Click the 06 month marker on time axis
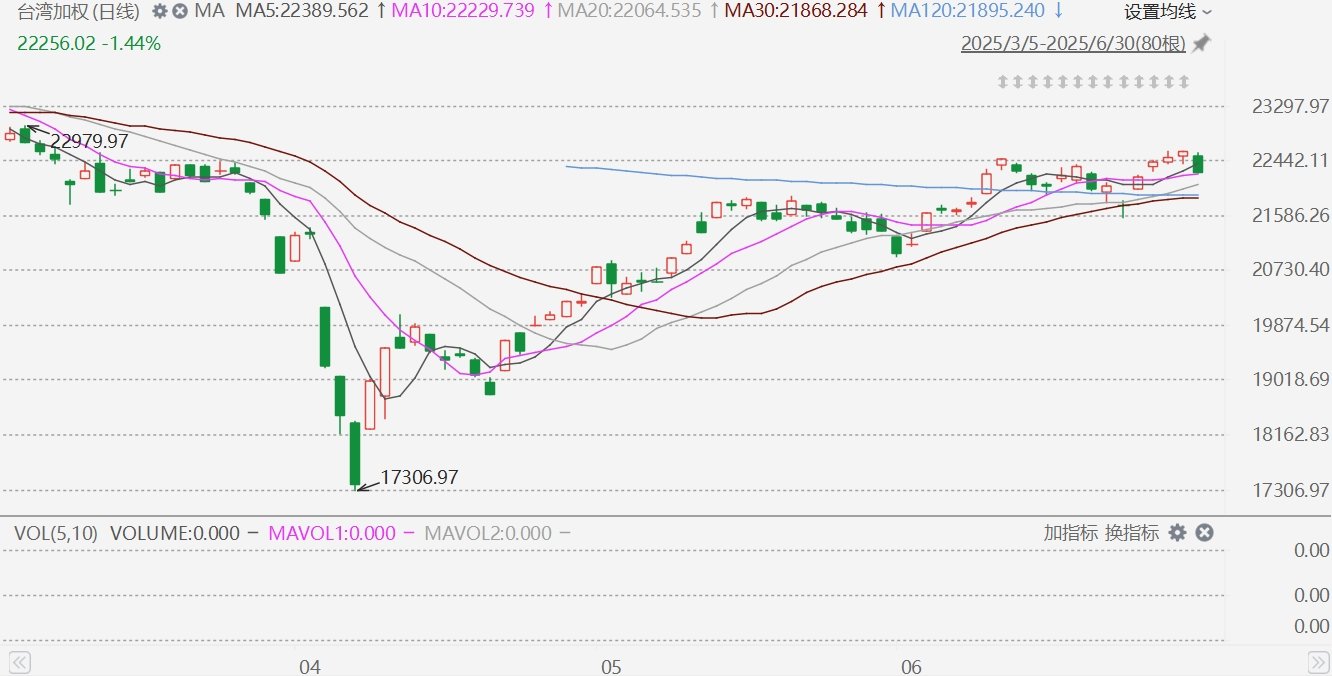1332x676 pixels. [911, 666]
